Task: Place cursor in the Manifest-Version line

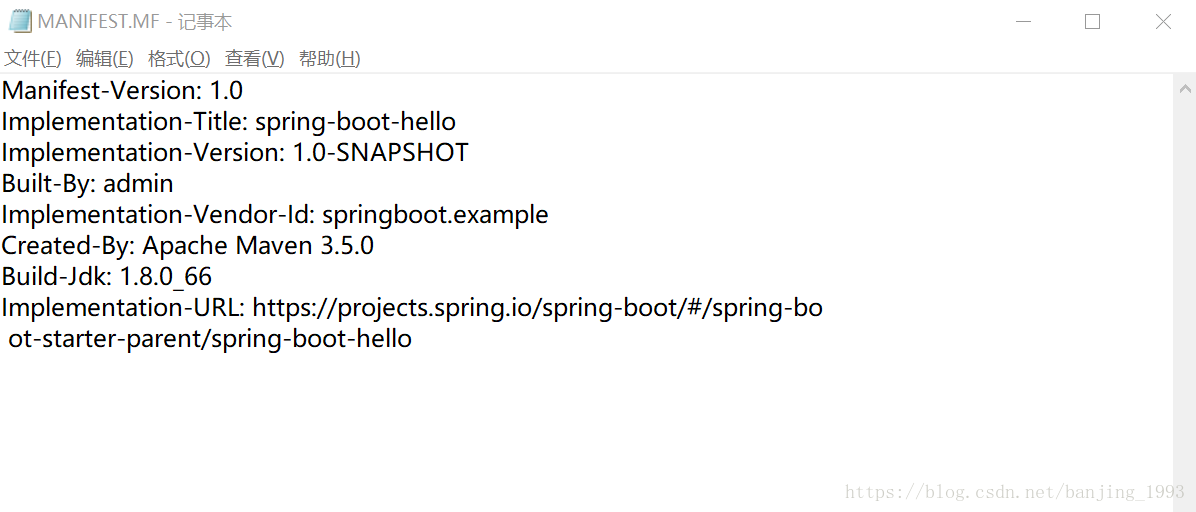Action: (122, 91)
